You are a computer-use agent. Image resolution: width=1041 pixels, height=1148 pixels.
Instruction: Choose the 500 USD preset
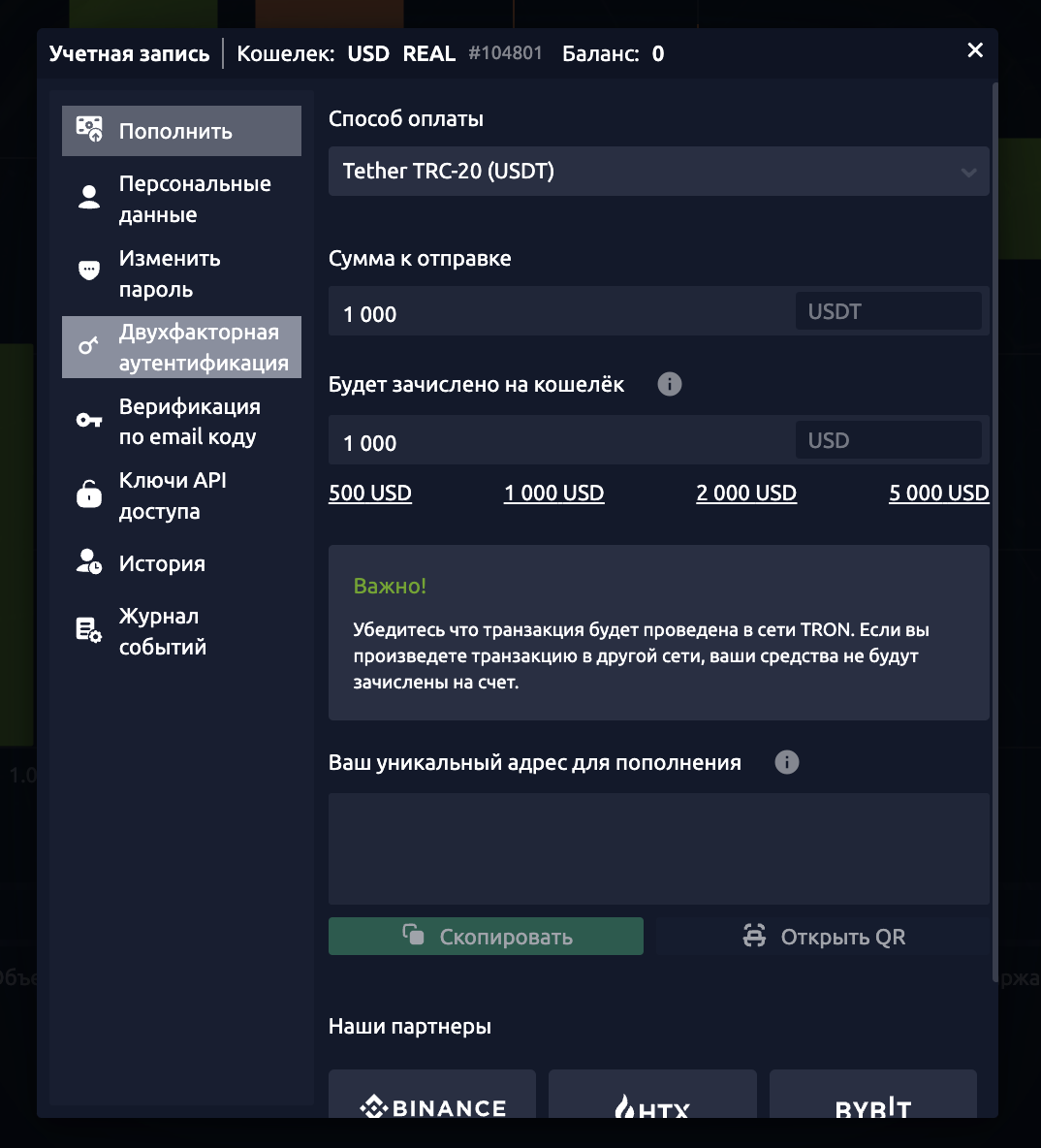(x=369, y=493)
